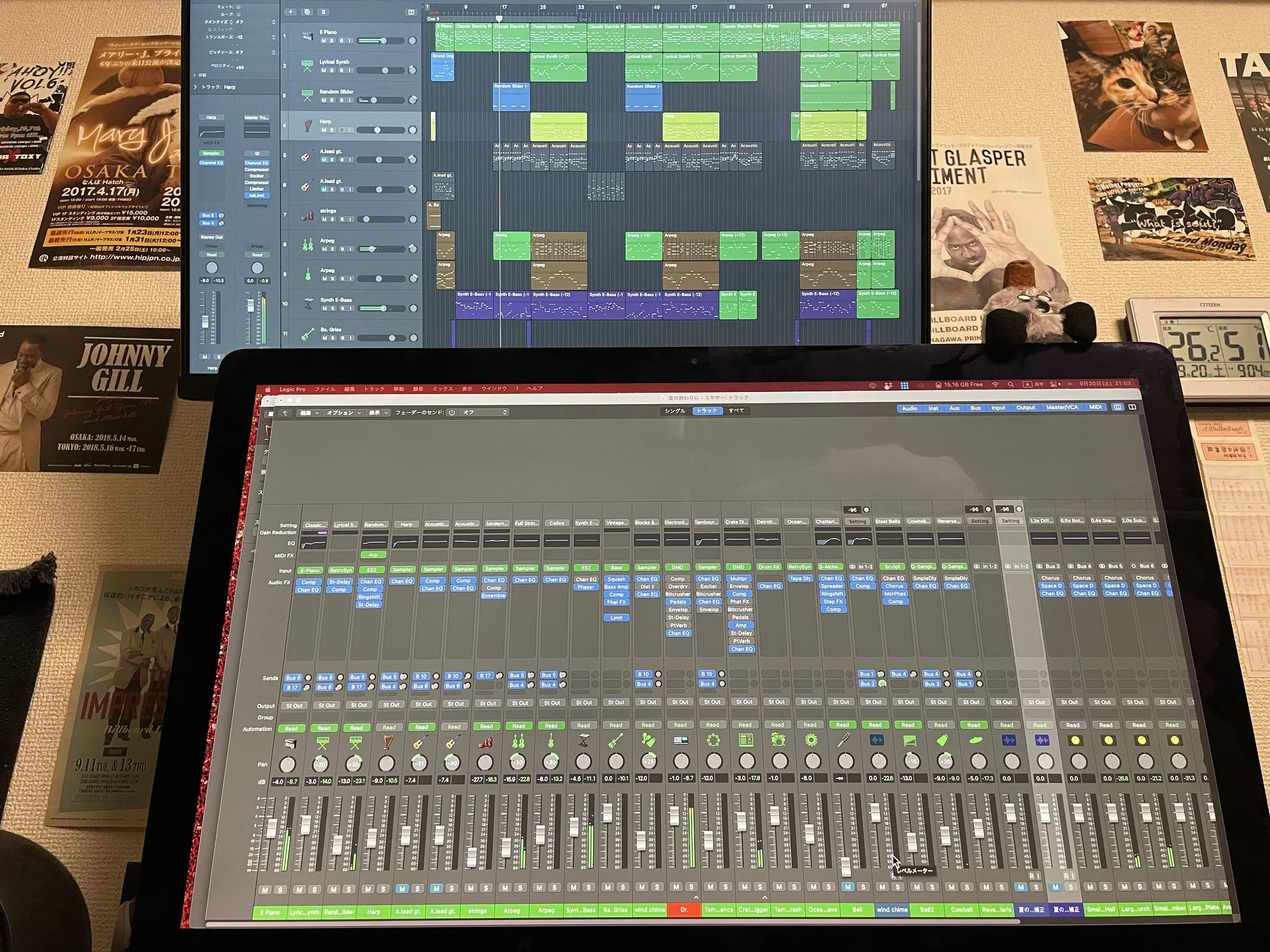1270x952 pixels.
Task: Solo the Harp channel strip
Action: (x=383, y=889)
